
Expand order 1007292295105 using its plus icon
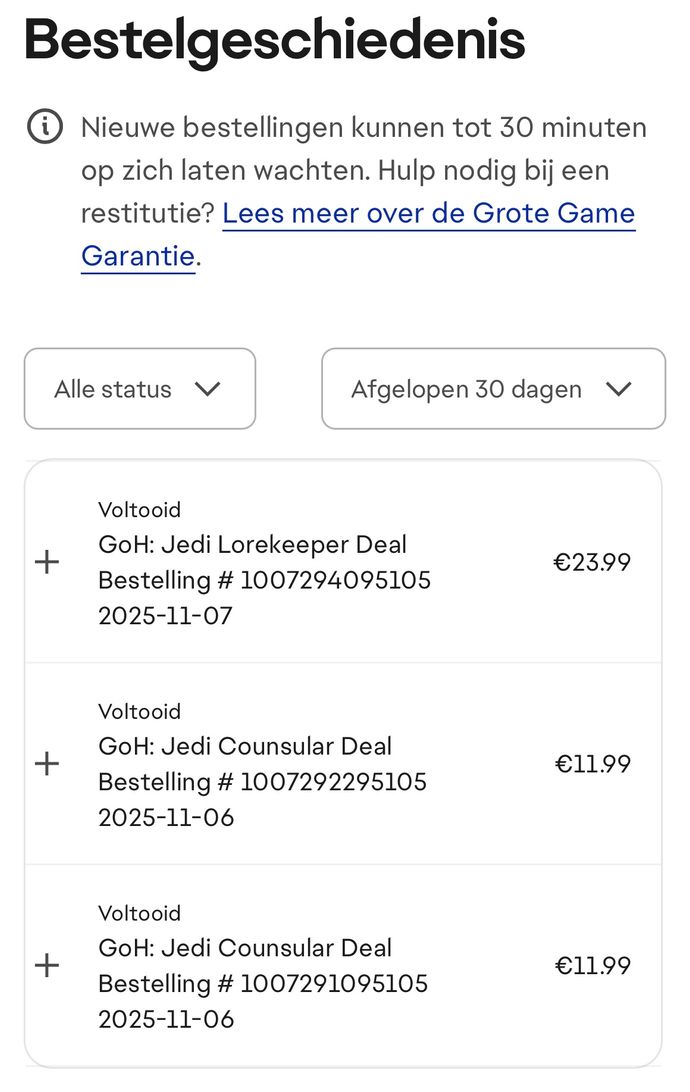click(x=47, y=764)
